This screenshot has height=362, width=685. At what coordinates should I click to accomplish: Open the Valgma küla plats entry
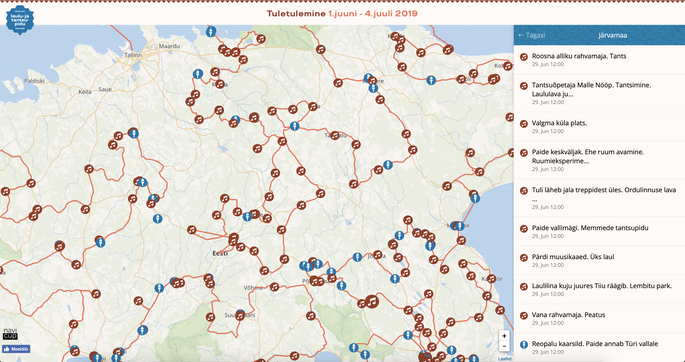(x=599, y=126)
